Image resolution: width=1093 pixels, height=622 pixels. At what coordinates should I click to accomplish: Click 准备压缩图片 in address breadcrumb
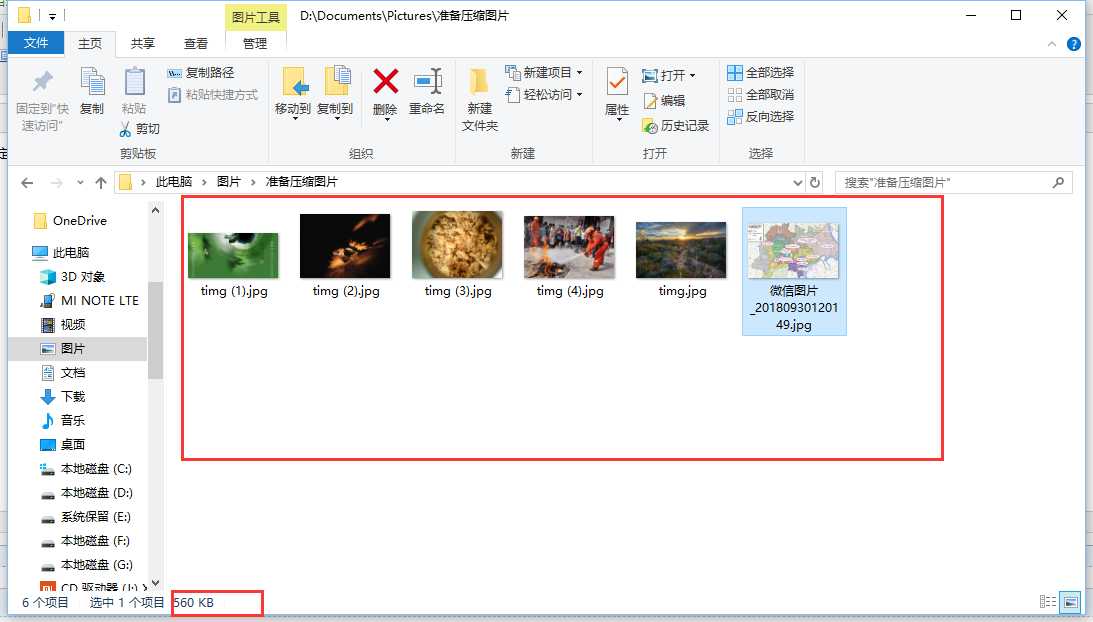point(301,182)
